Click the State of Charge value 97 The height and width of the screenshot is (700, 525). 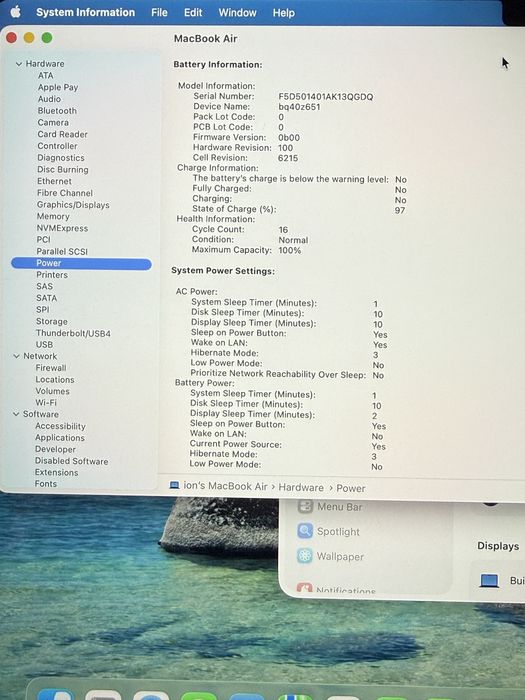click(x=400, y=210)
